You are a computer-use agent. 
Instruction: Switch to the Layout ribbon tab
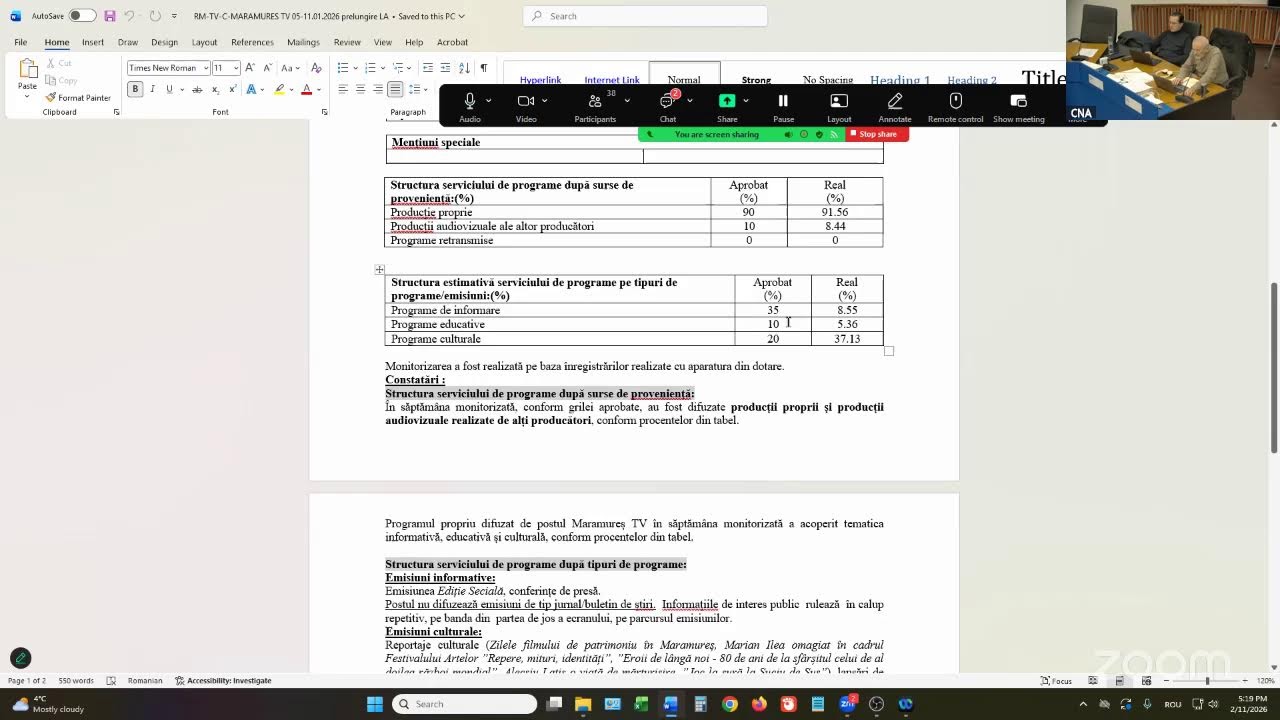point(204,42)
